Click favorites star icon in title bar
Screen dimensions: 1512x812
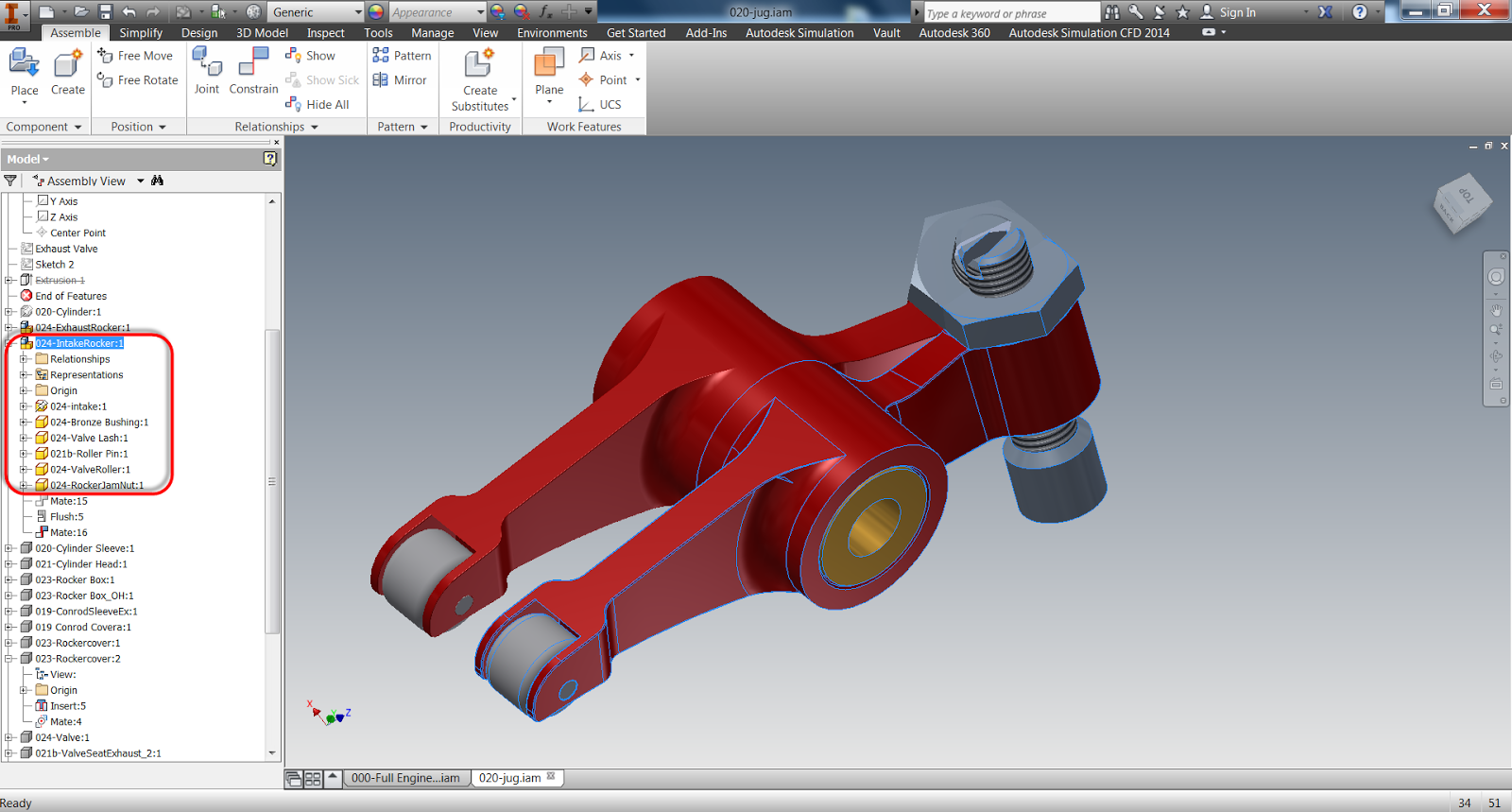point(1182,11)
